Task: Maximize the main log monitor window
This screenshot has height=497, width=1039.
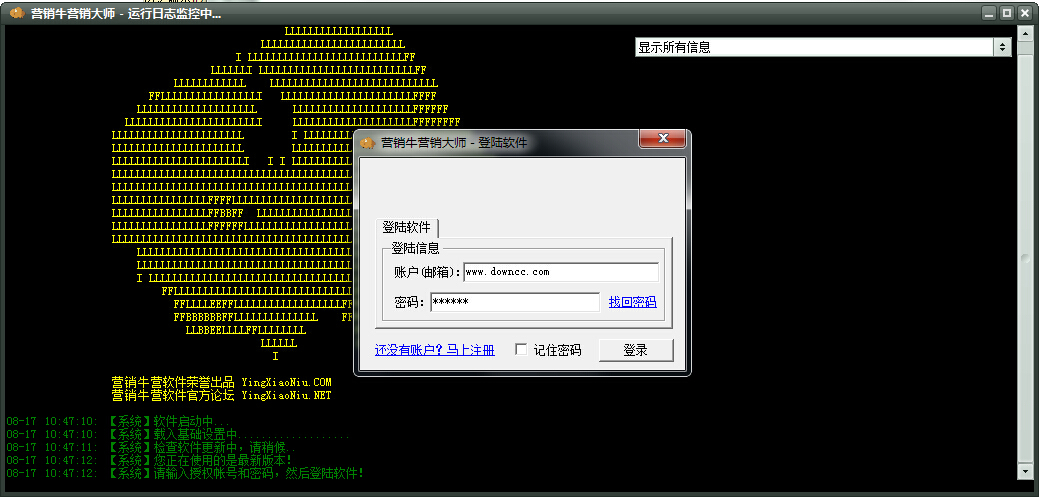Action: pyautogui.click(x=1006, y=13)
